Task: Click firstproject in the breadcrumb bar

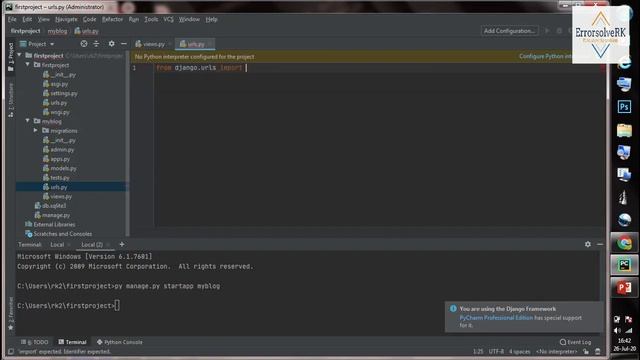Action: [x=25, y=31]
